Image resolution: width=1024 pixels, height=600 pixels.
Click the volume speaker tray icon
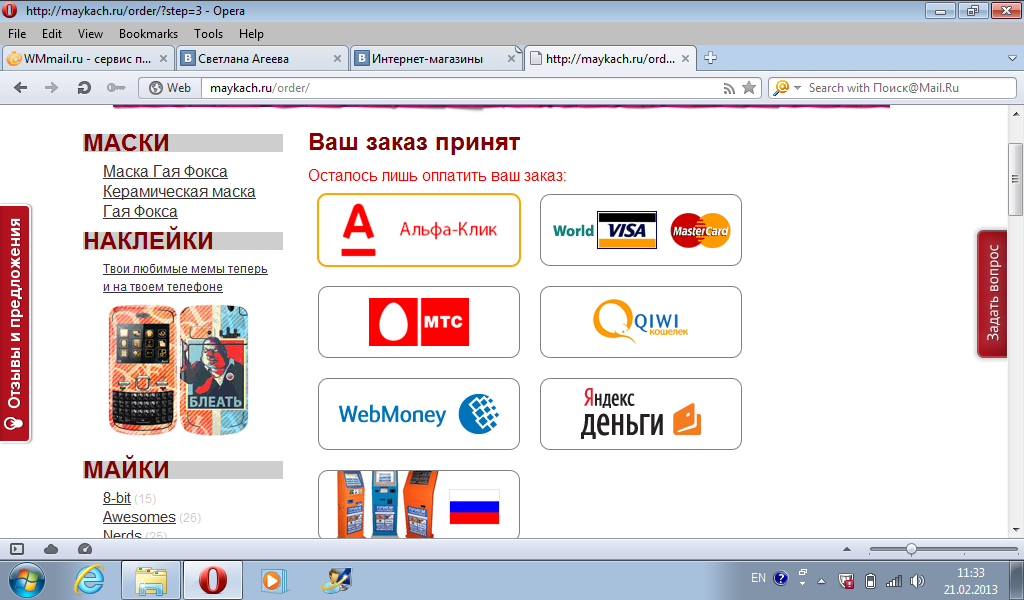pyautogui.click(x=918, y=580)
